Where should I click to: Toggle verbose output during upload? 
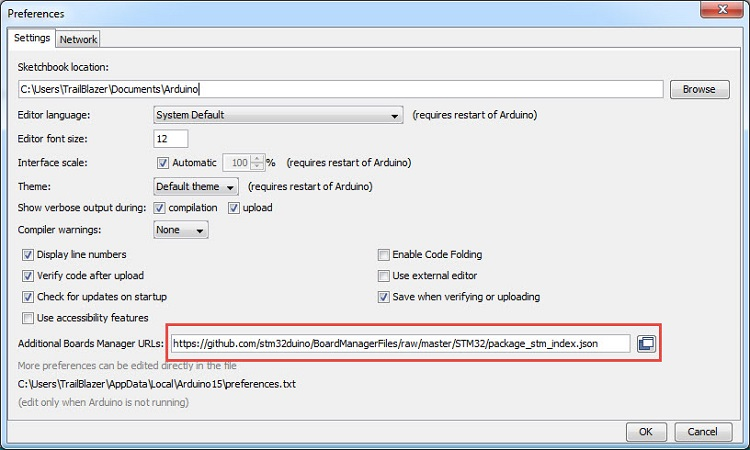pyautogui.click(x=233, y=208)
